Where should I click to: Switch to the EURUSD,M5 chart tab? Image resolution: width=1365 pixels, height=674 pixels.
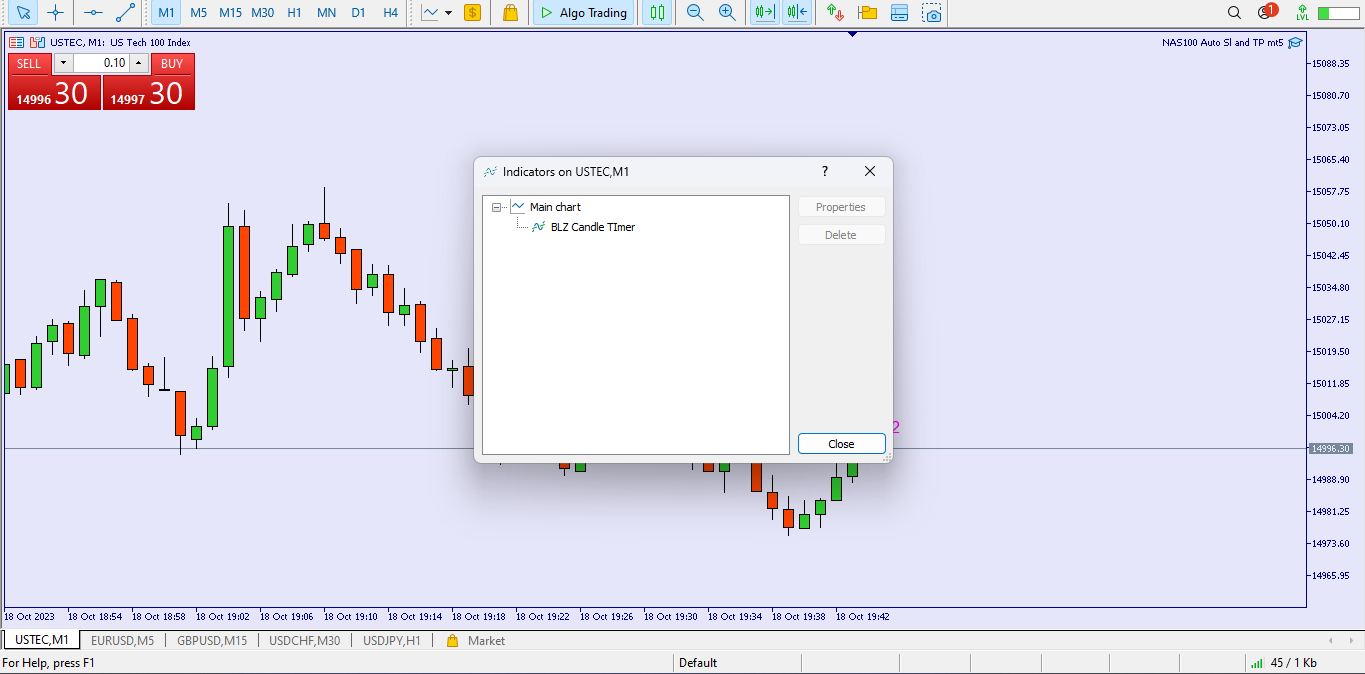[121, 640]
